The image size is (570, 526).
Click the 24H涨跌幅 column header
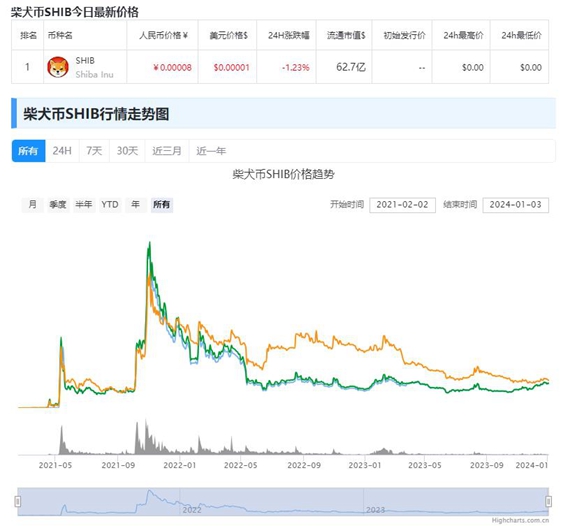tap(289, 35)
